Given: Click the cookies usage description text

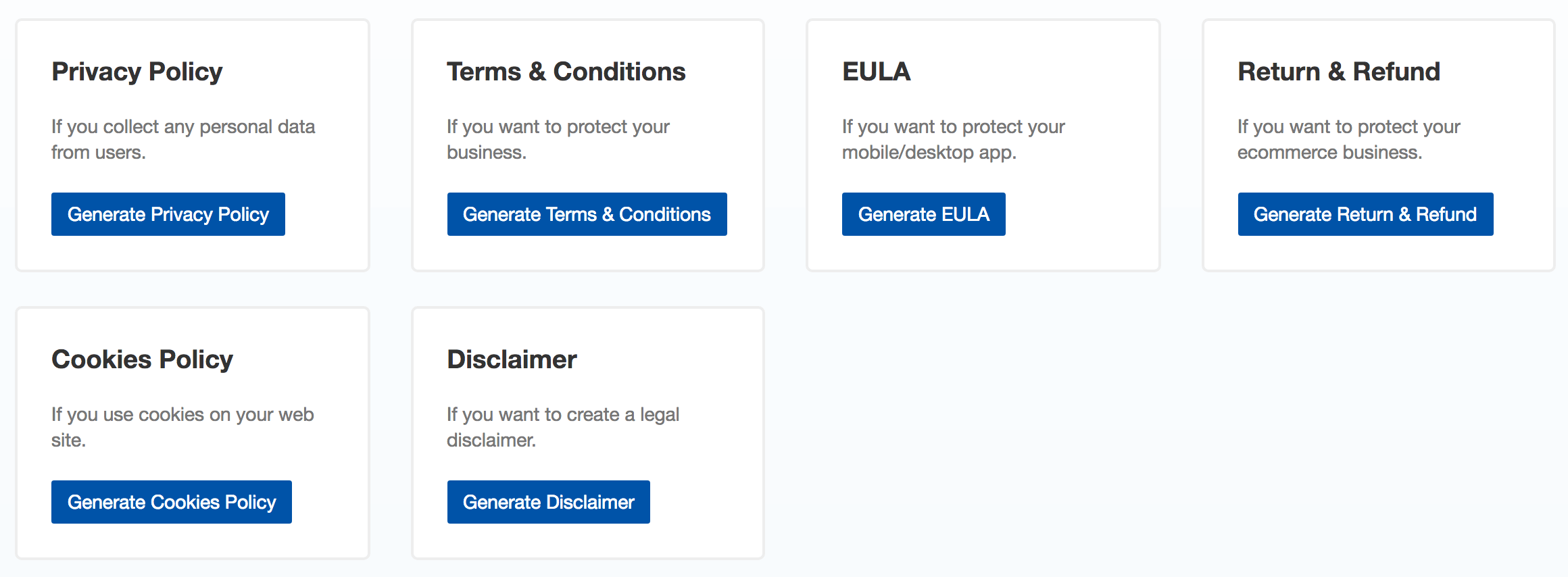Looking at the screenshot, I should pyautogui.click(x=182, y=427).
